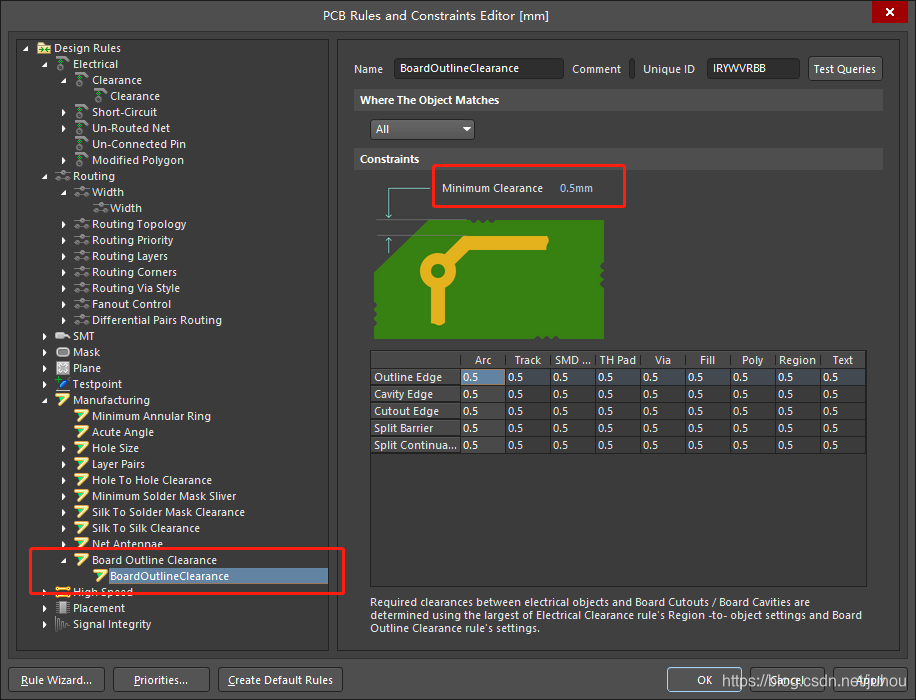The width and height of the screenshot is (916, 700).
Task: Select the Hole To Hole Clearance rule
Action: tap(152, 480)
